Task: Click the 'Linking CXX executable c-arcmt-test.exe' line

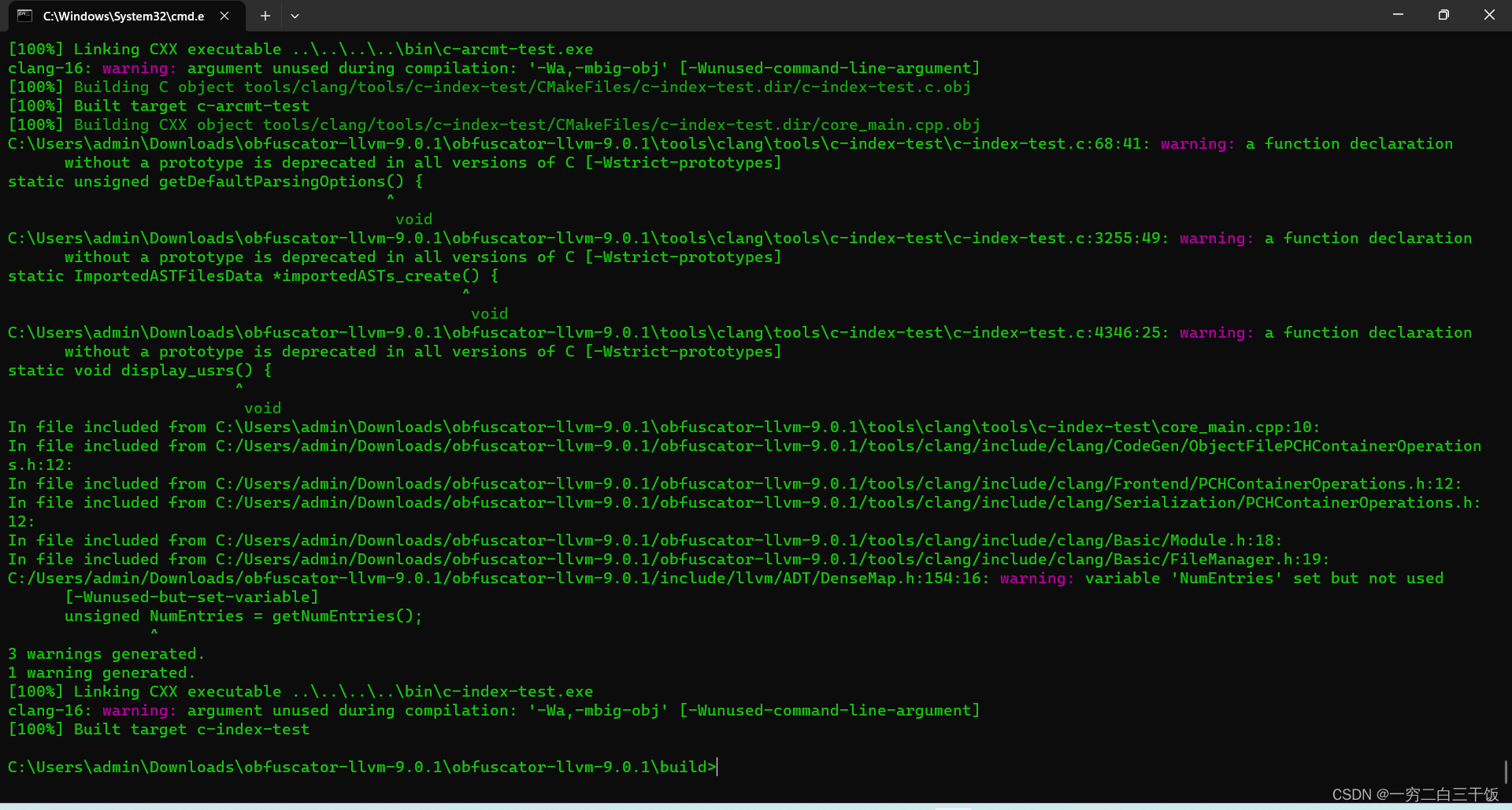Action: click(299, 49)
